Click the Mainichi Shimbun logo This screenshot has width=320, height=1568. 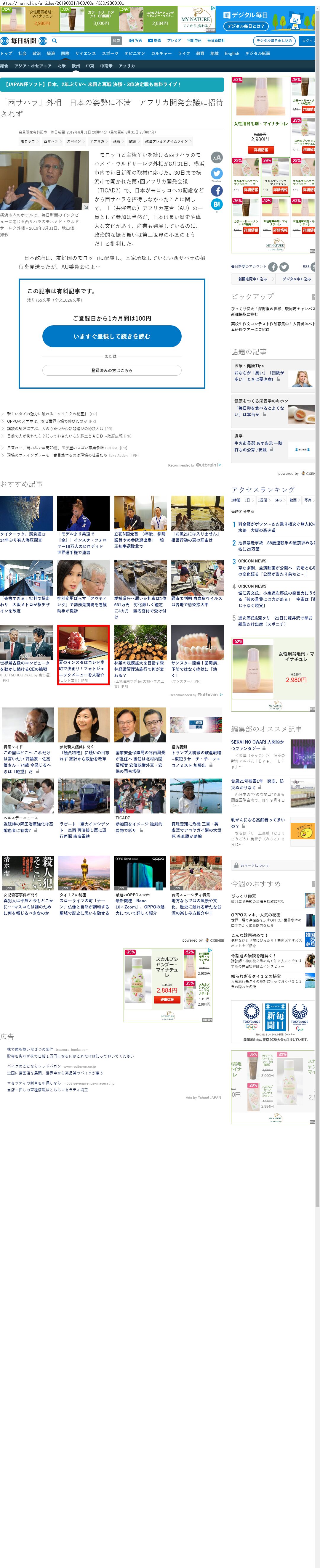19,41
